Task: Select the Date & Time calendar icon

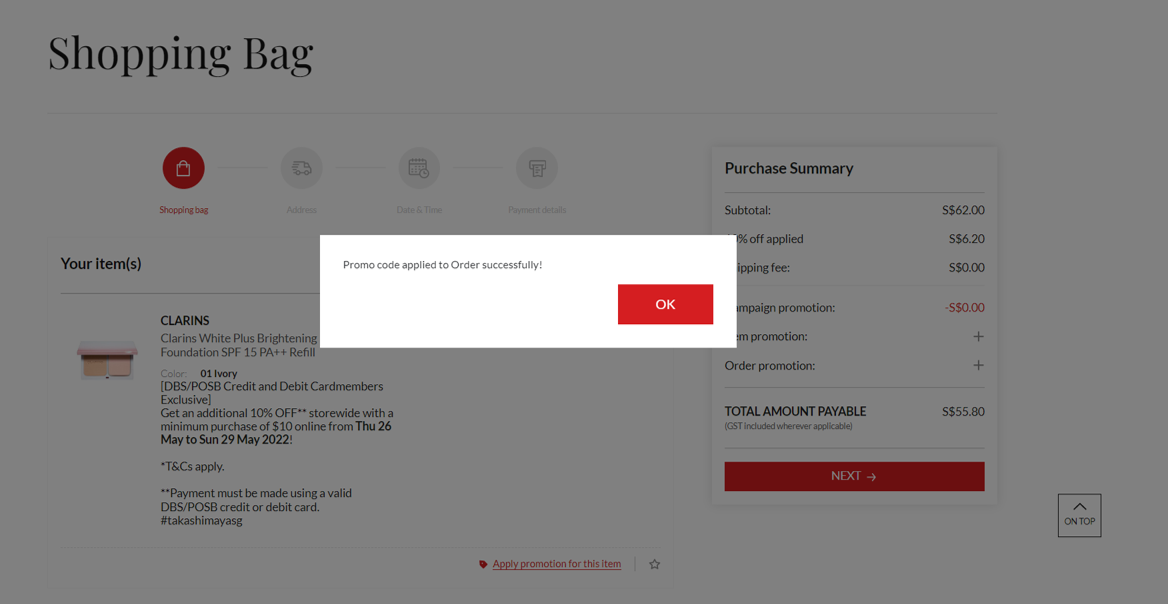Action: tap(419, 168)
